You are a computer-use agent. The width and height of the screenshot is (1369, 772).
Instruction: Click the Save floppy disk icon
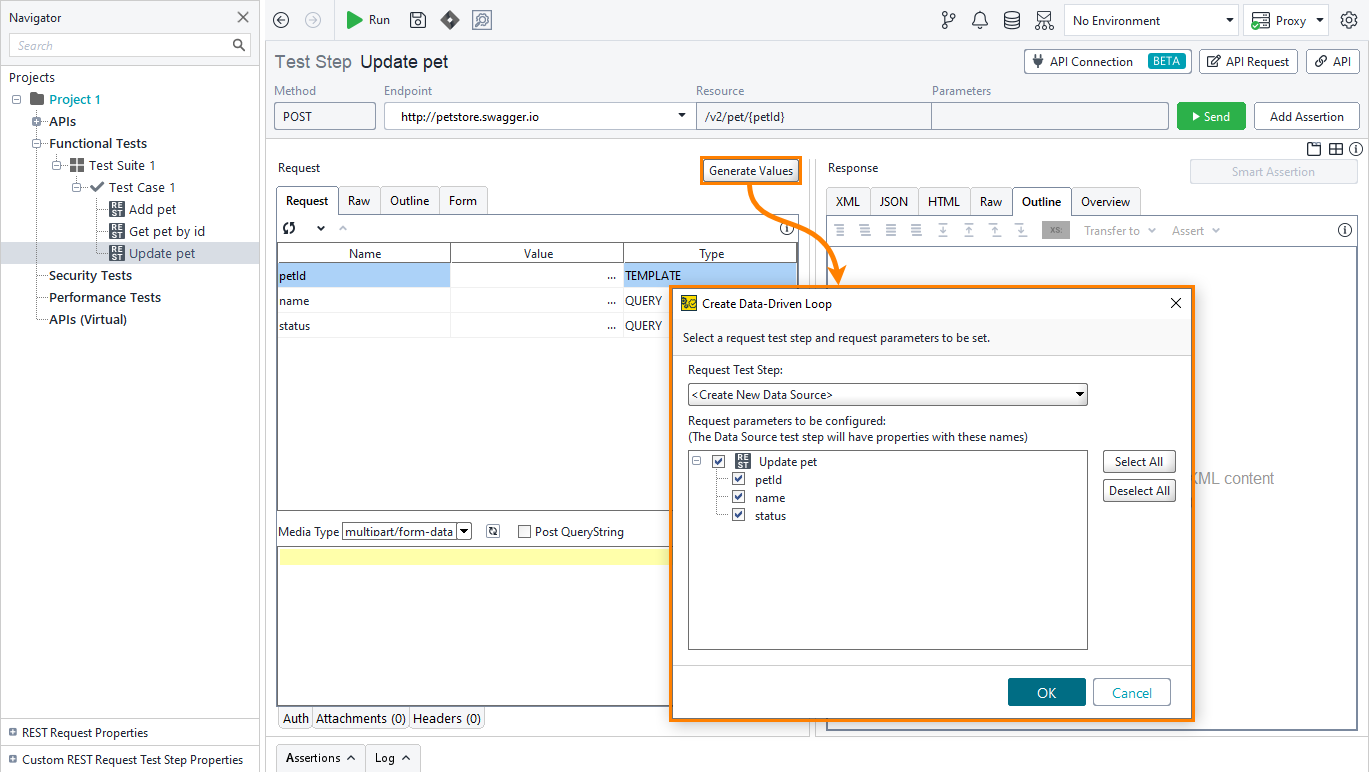coord(418,20)
